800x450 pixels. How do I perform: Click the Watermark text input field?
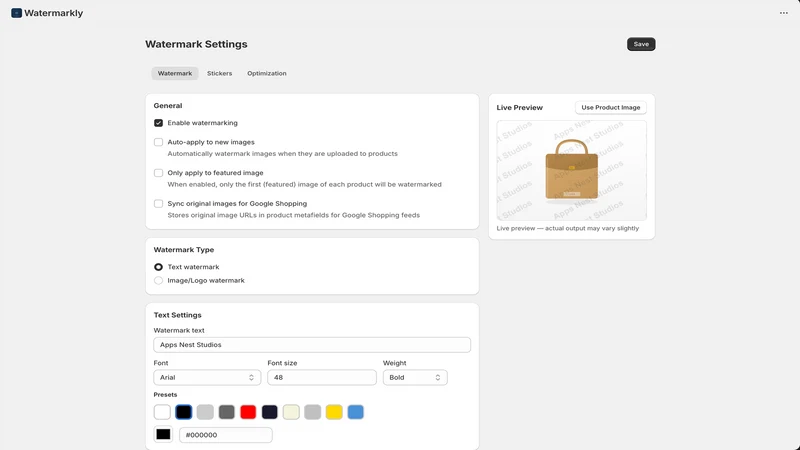point(312,345)
